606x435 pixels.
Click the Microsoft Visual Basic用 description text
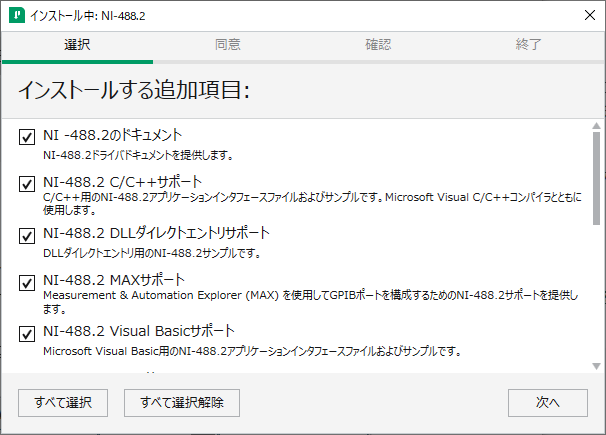pyautogui.click(x=252, y=351)
